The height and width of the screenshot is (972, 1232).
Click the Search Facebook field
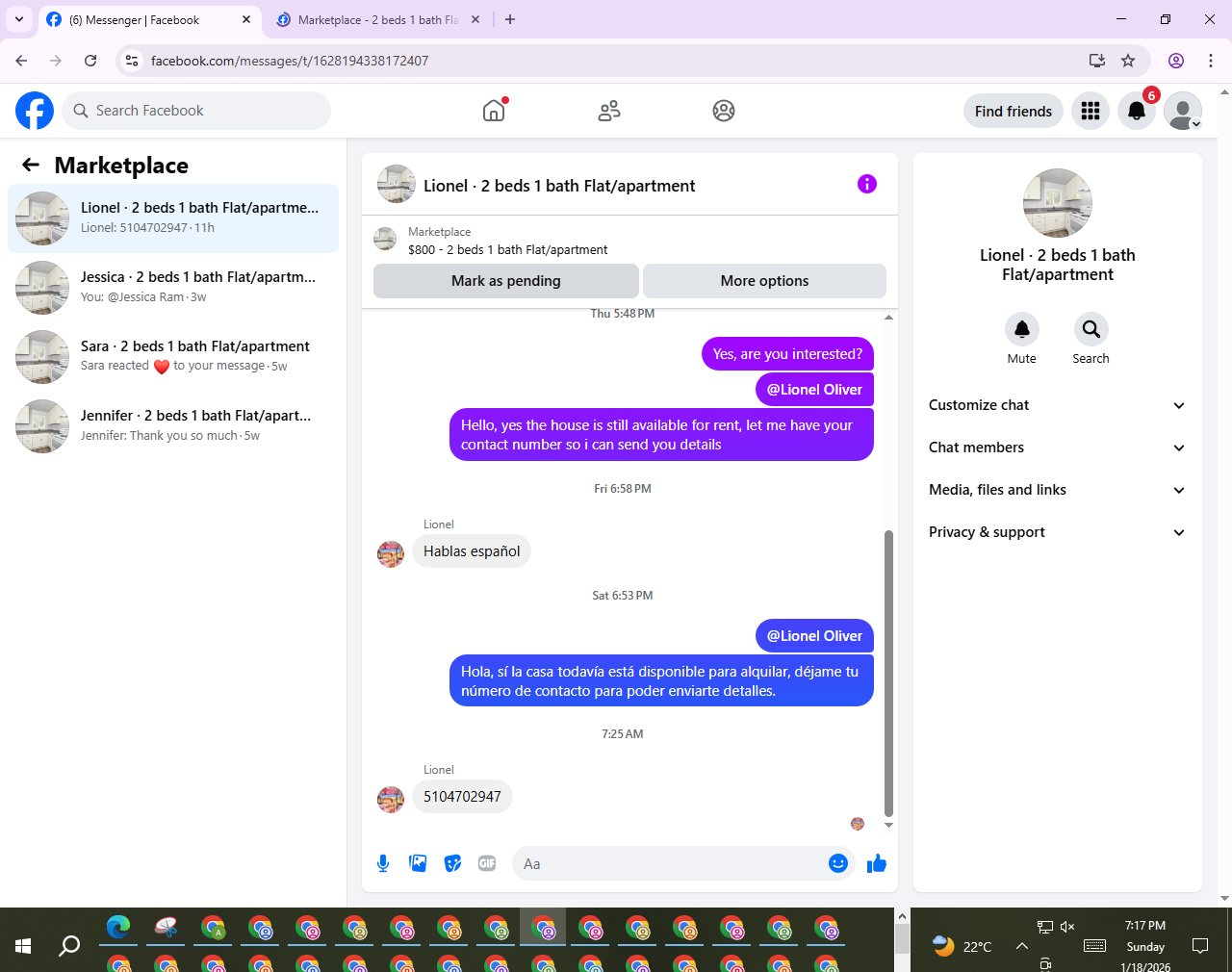pyautogui.click(x=196, y=111)
